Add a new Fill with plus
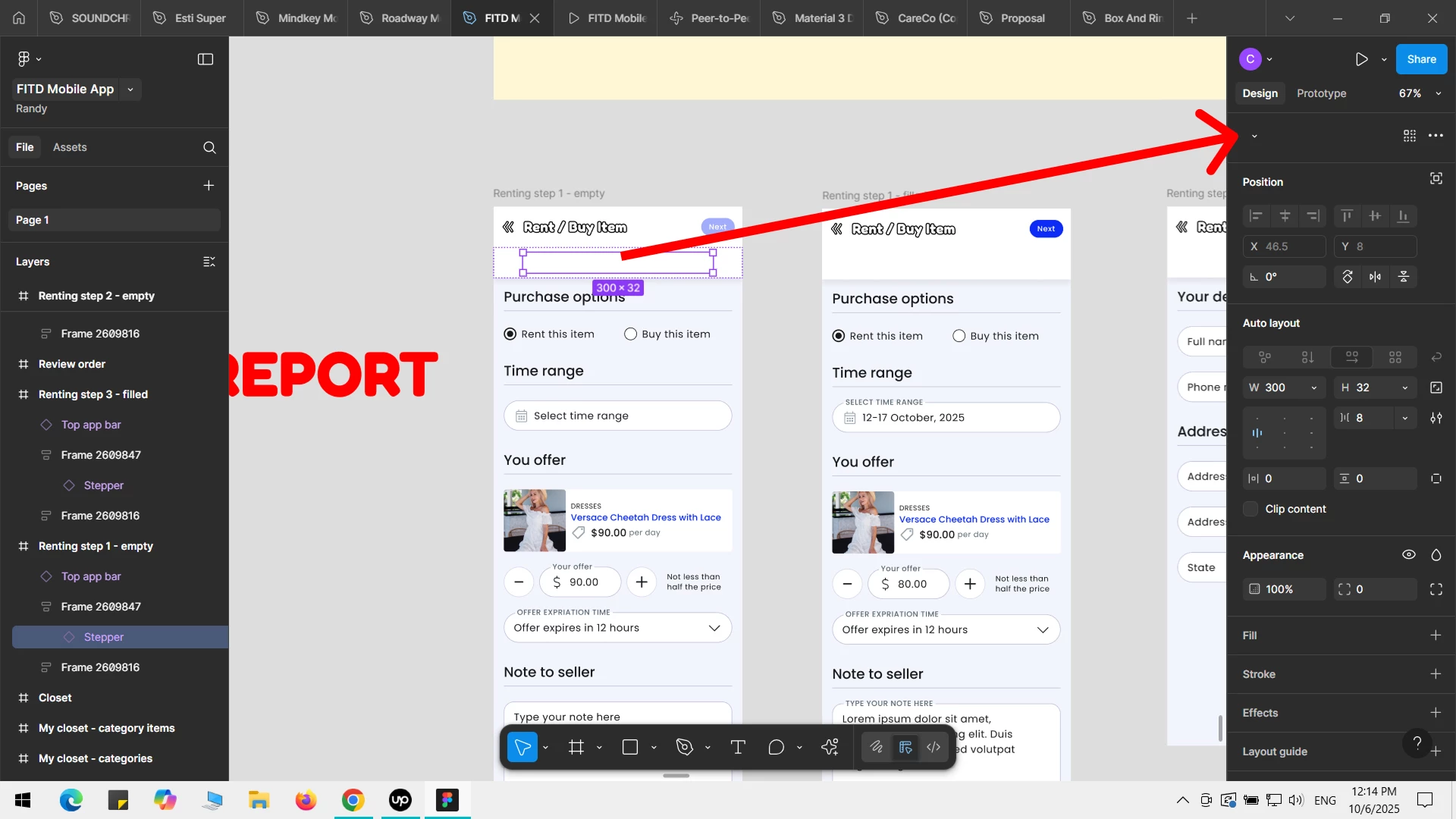Viewport: 1456px width, 819px height. pyautogui.click(x=1436, y=635)
